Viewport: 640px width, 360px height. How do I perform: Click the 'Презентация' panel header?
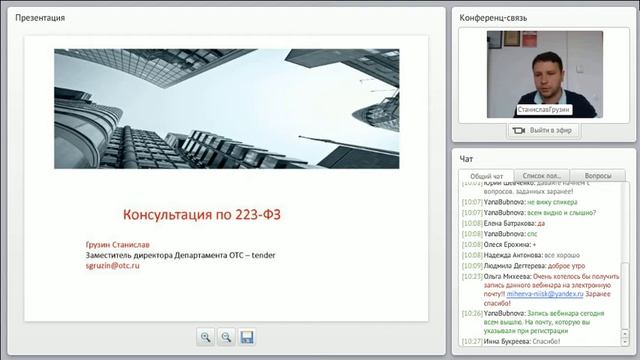pyautogui.click(x=40, y=18)
